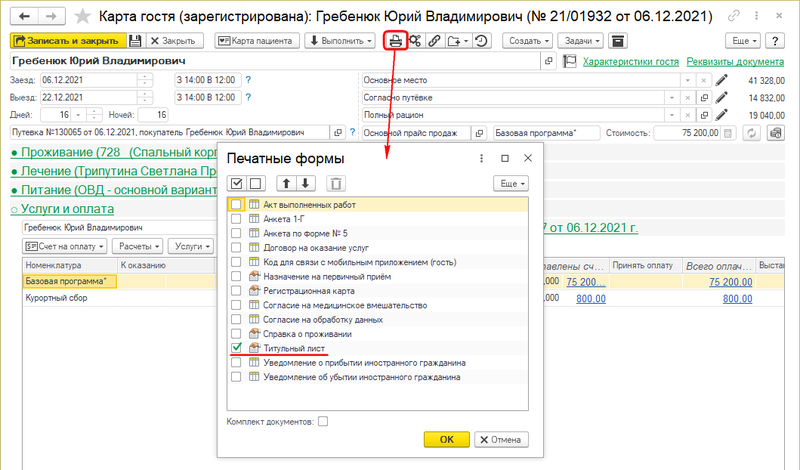This screenshot has width=800, height=470.
Task: Navigate forward with right arrow
Action: (51, 16)
